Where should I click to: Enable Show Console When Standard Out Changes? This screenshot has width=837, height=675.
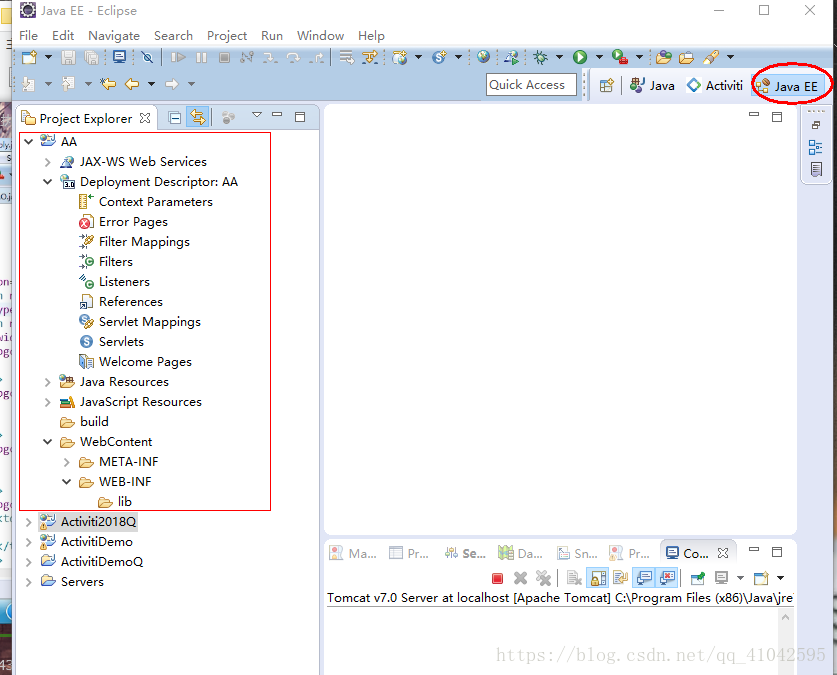coord(643,578)
